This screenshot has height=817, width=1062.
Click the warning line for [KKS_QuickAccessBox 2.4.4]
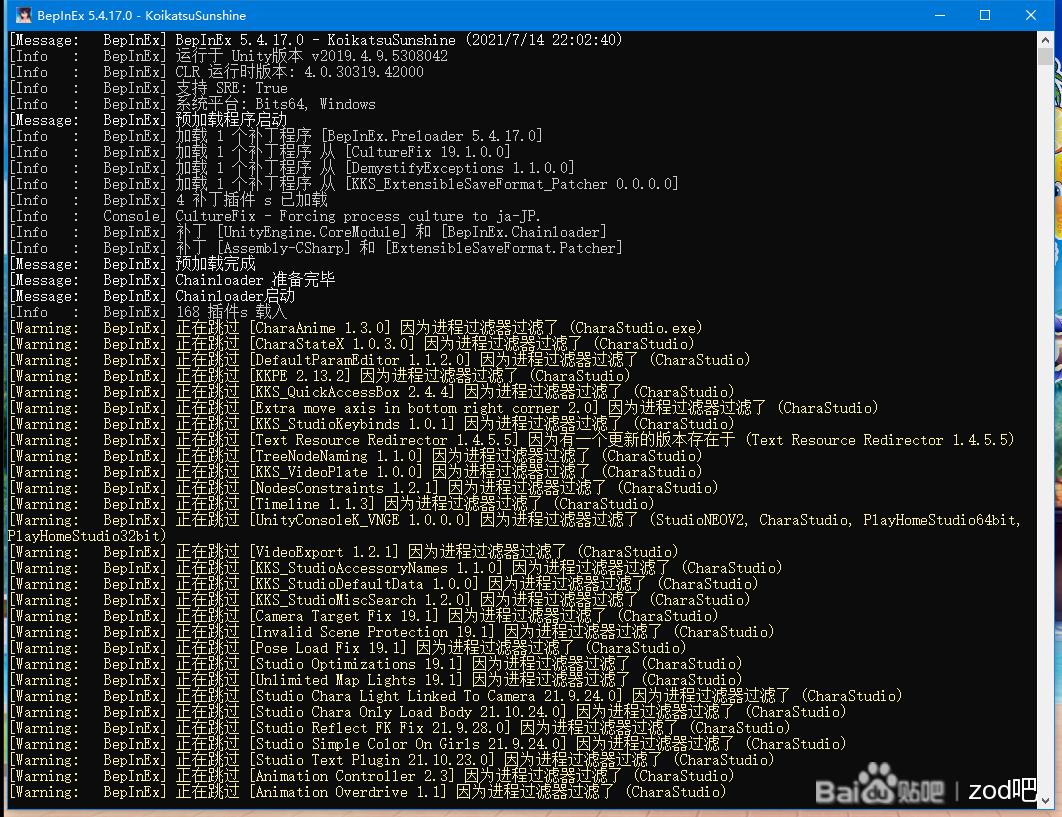[x=372, y=392]
